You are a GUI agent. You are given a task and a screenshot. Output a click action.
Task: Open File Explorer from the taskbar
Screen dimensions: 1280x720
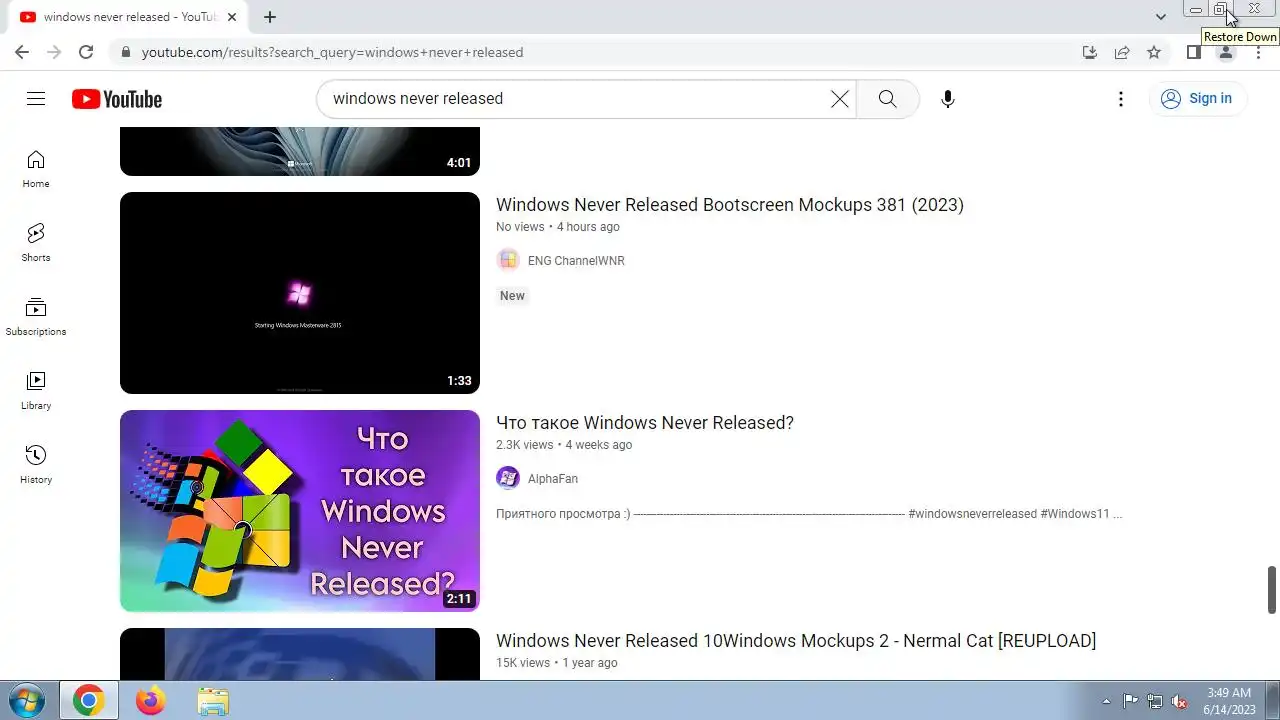pos(213,701)
